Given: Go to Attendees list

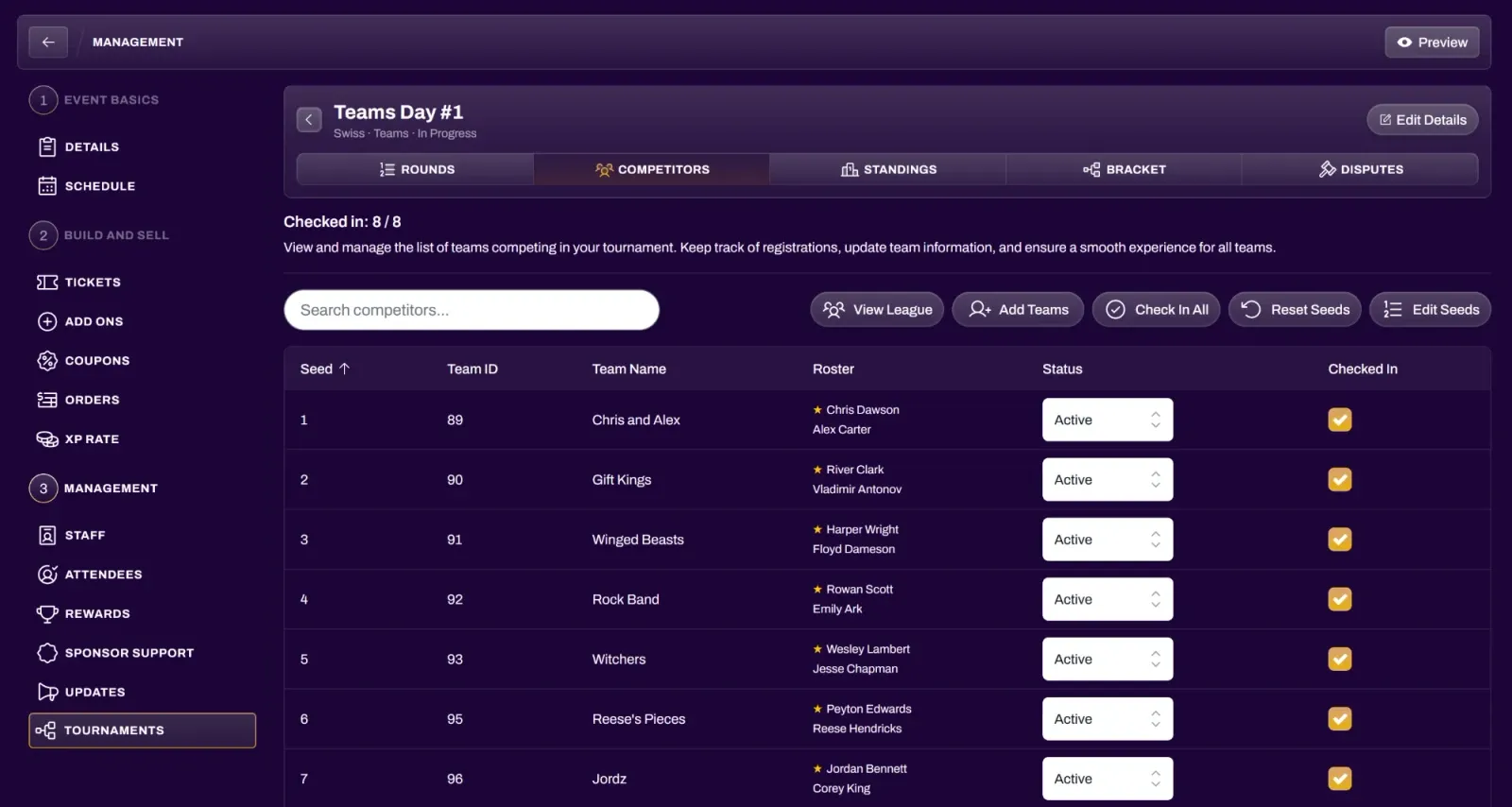Looking at the screenshot, I should [x=91, y=574].
